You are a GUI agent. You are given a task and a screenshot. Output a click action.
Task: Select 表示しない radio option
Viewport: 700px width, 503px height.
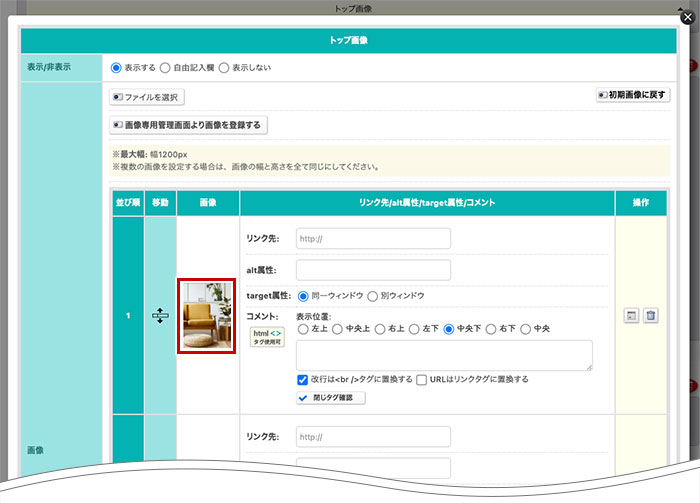click(229, 68)
